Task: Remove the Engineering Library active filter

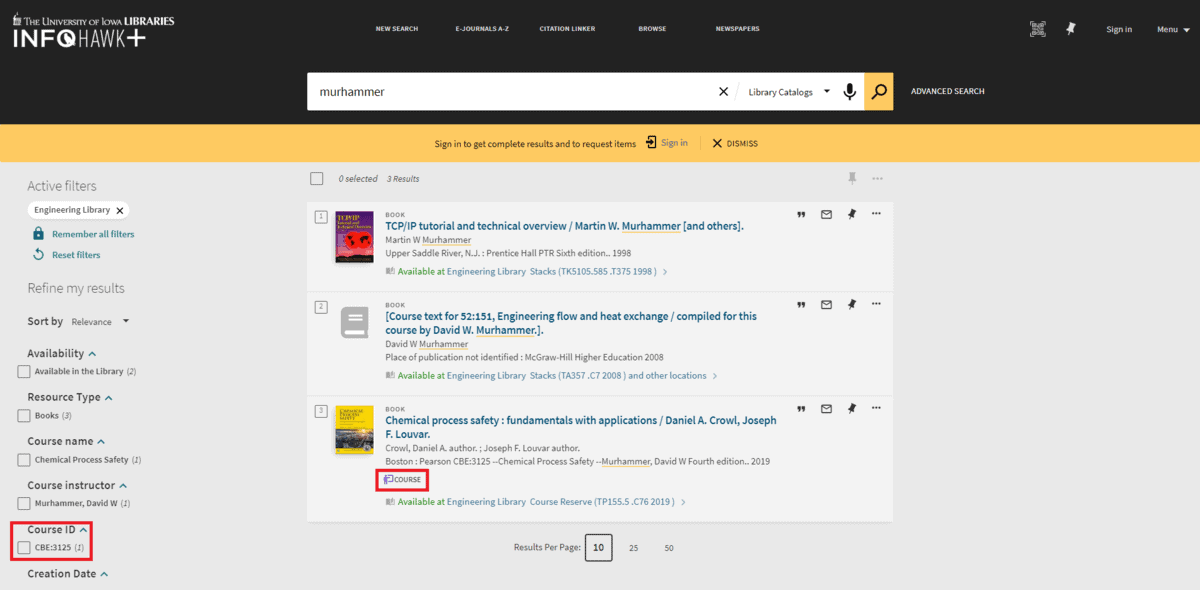Action: coord(120,211)
